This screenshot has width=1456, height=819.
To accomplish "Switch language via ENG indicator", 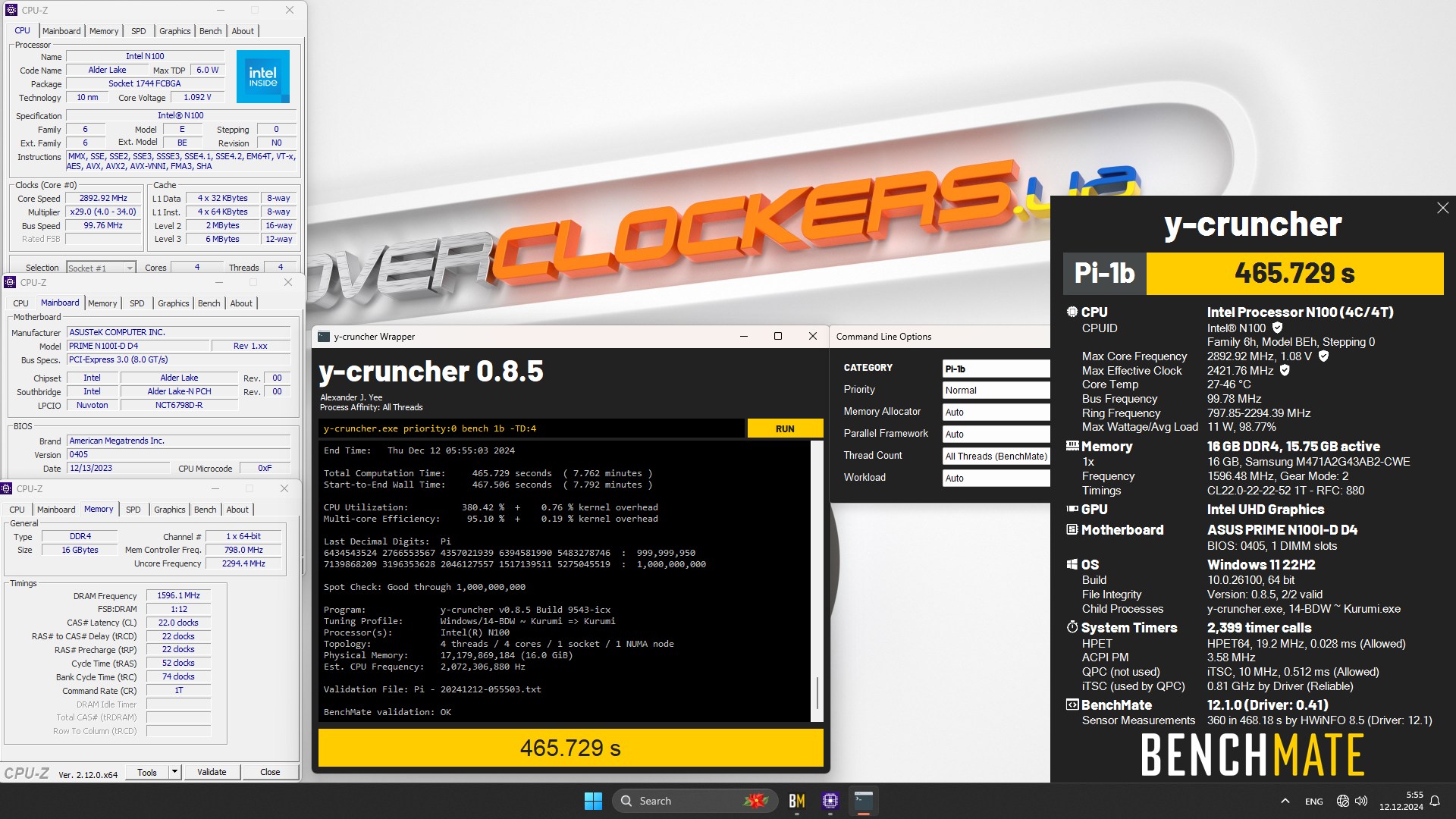I will coord(1314,801).
